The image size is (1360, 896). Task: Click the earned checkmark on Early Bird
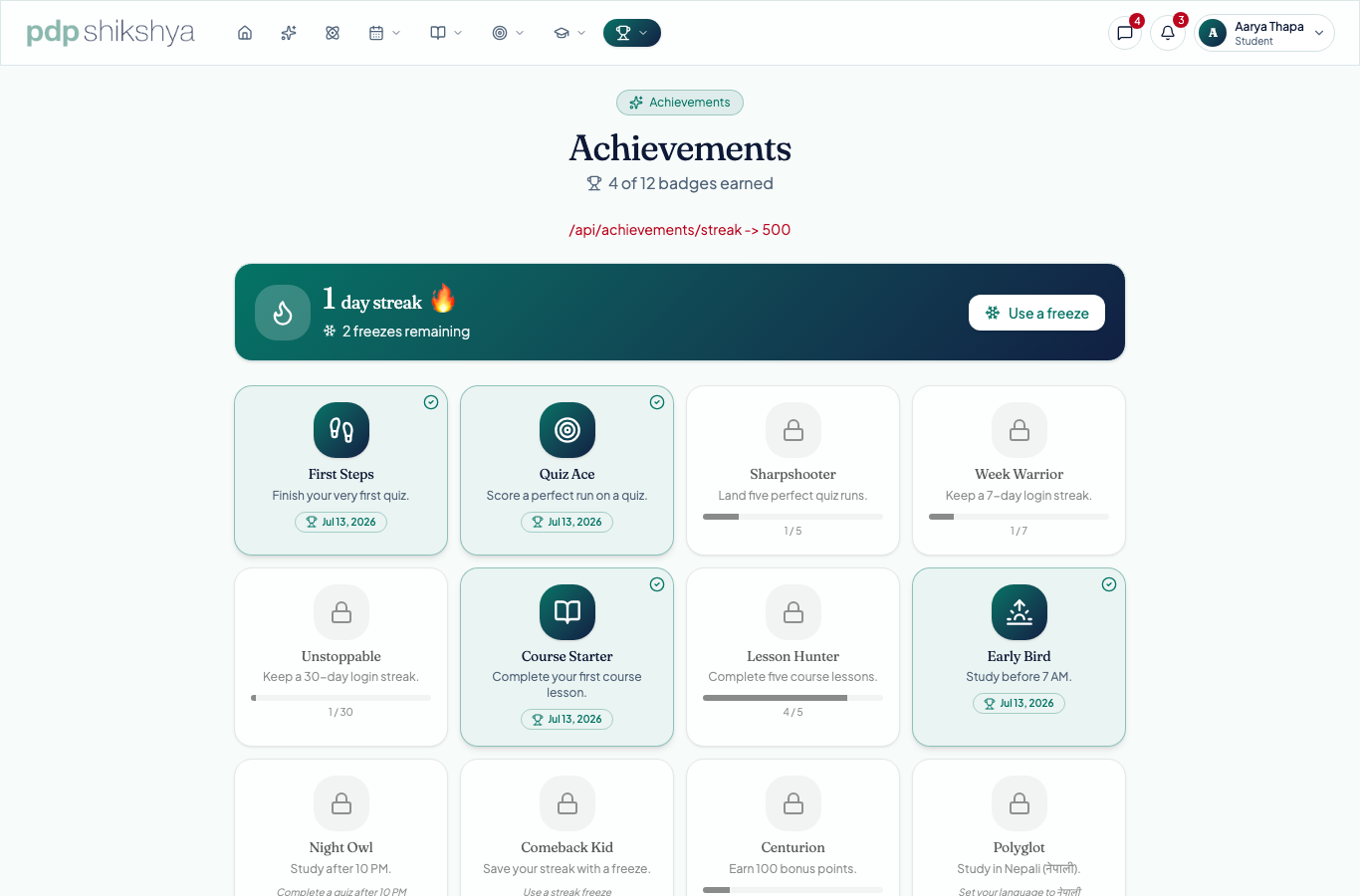click(1109, 584)
